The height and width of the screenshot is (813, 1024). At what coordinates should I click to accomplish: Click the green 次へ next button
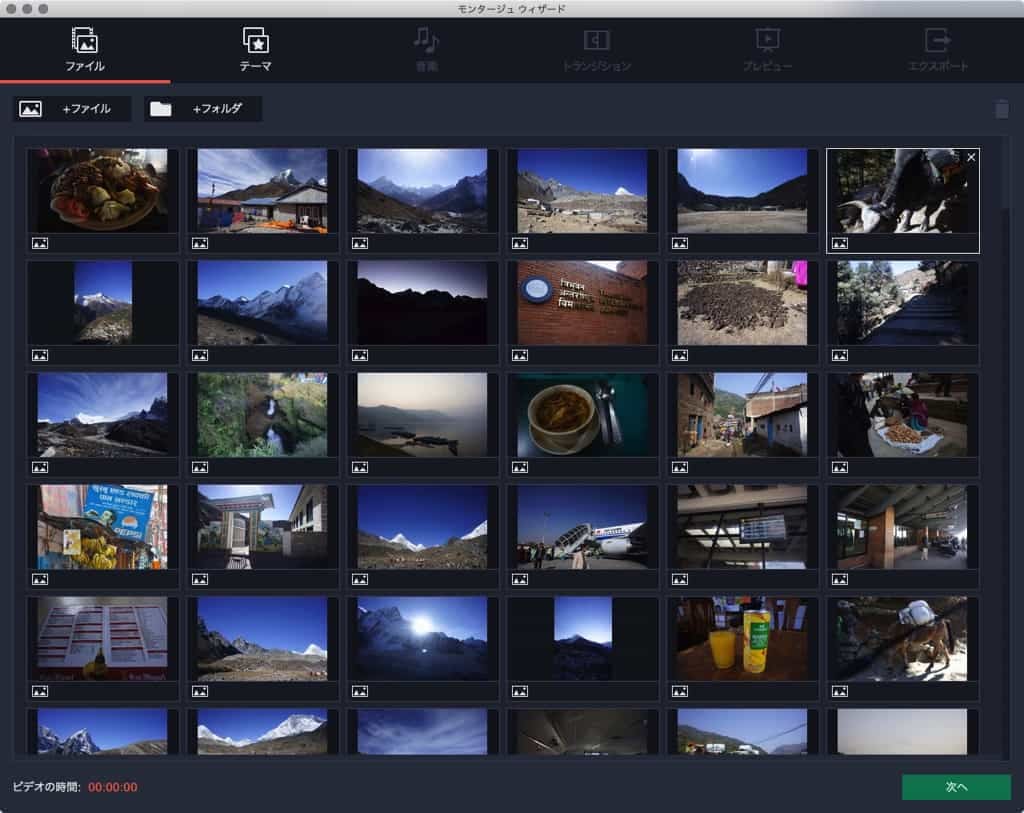coord(956,787)
